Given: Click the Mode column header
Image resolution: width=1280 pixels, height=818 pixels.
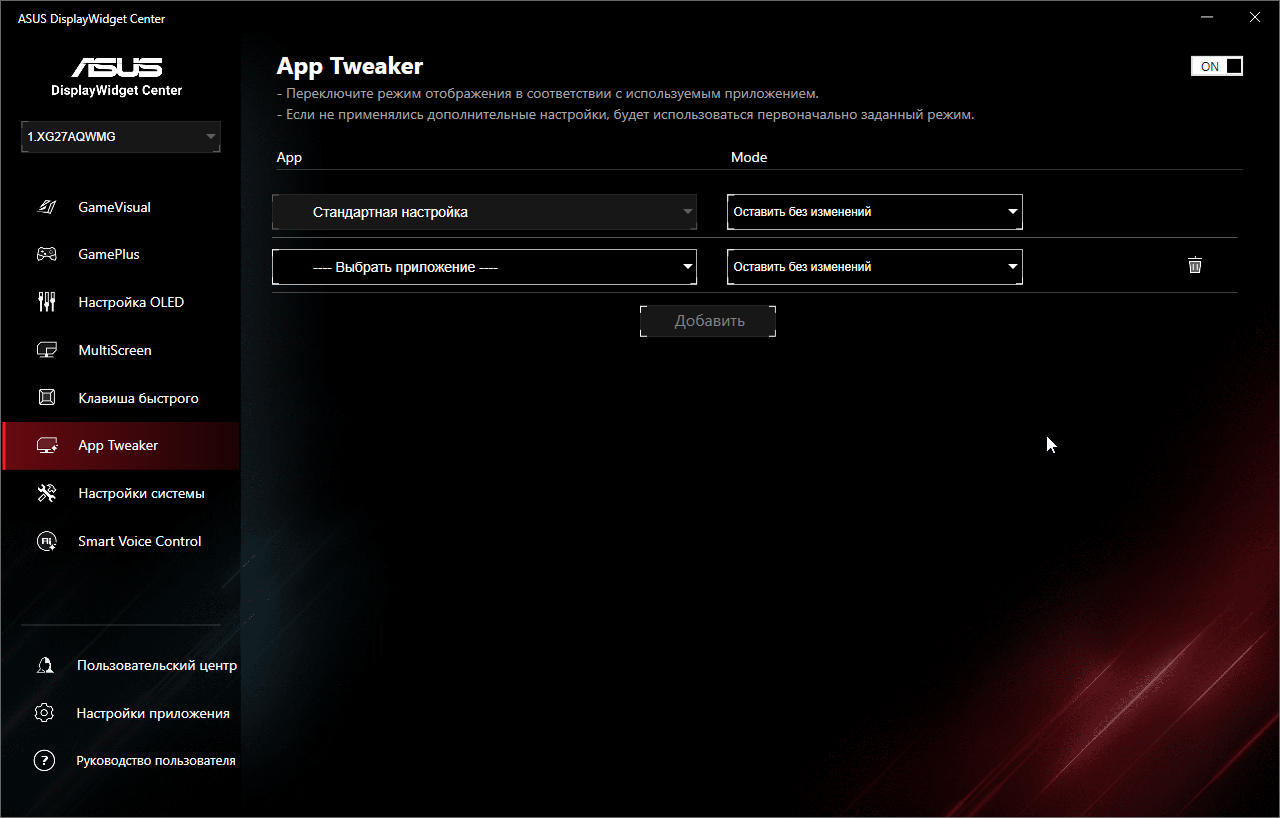Looking at the screenshot, I should (749, 157).
